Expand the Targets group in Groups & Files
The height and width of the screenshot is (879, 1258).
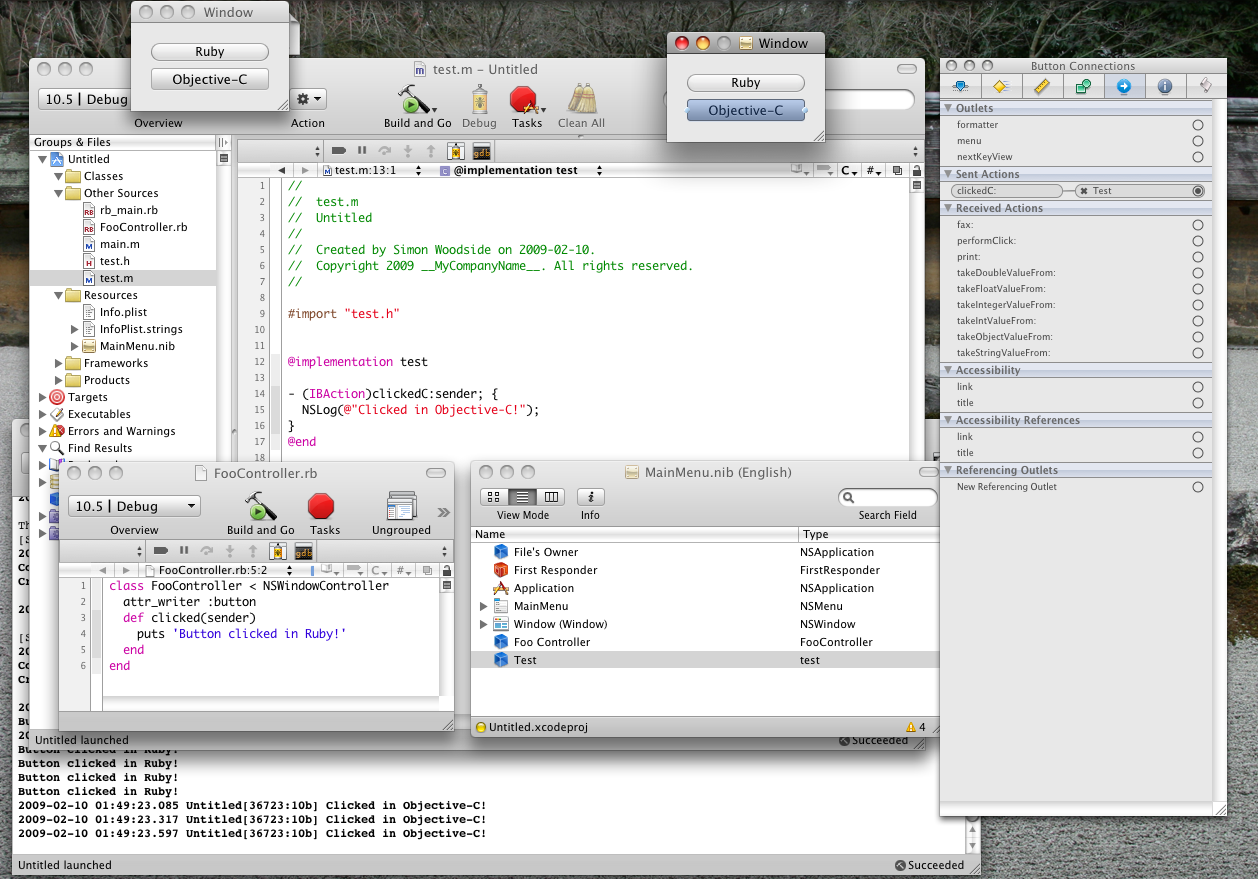[x=42, y=397]
